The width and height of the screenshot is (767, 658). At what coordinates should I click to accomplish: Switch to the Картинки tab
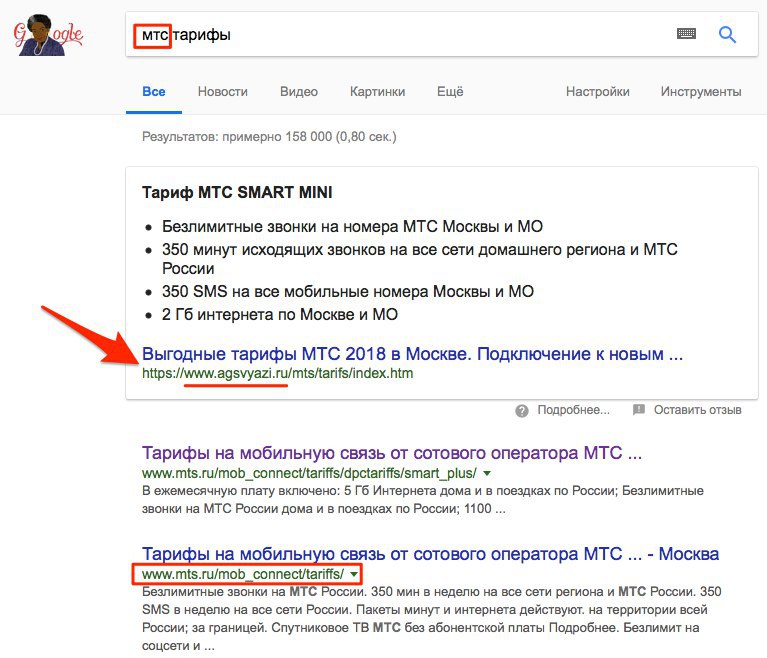378,91
